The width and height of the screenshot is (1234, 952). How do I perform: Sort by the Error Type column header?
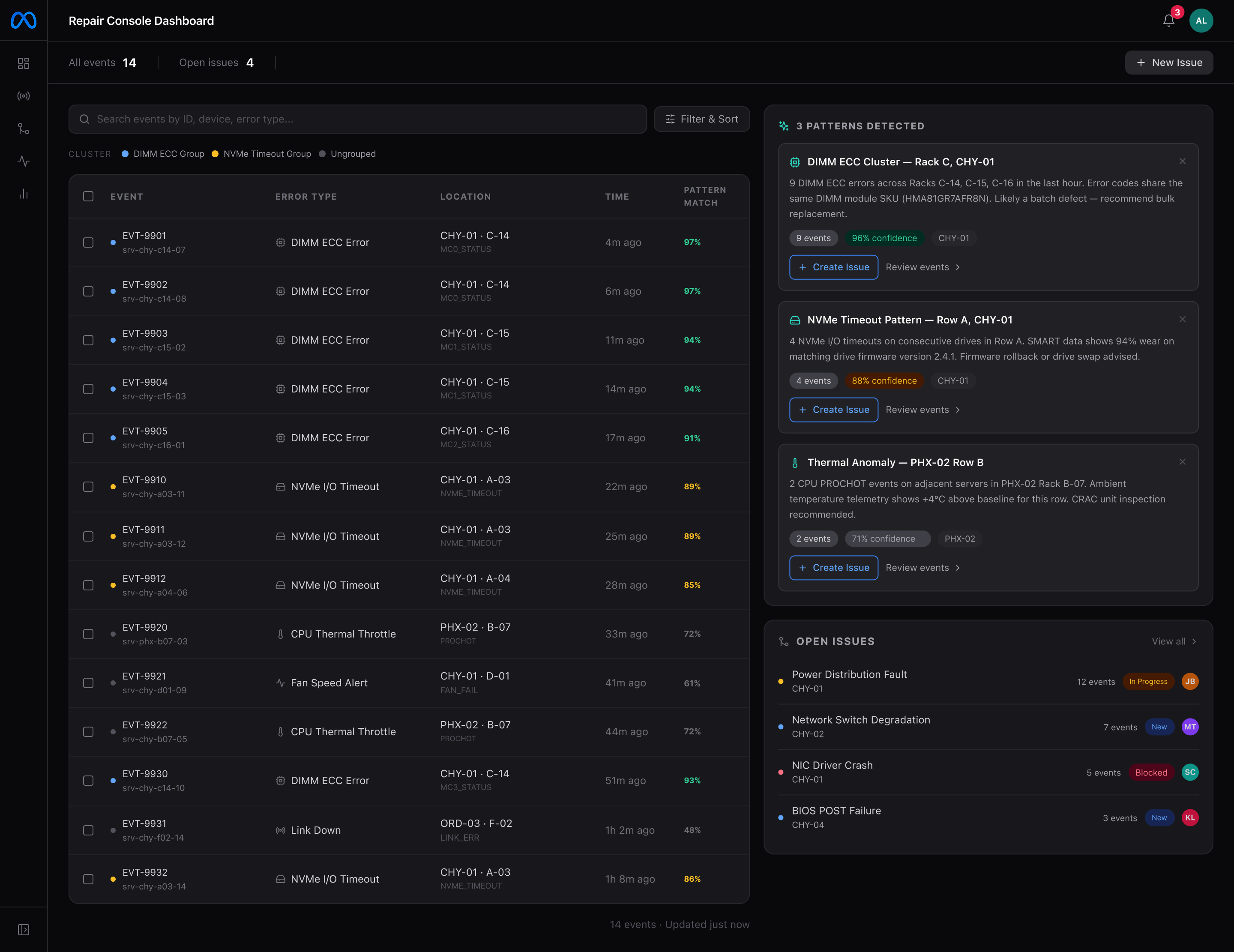[306, 197]
